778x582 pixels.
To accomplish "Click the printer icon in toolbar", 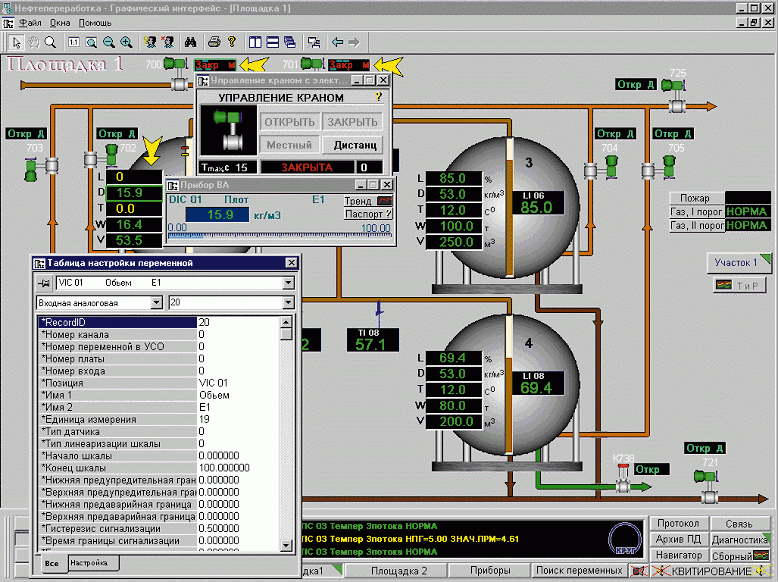I will [213, 42].
